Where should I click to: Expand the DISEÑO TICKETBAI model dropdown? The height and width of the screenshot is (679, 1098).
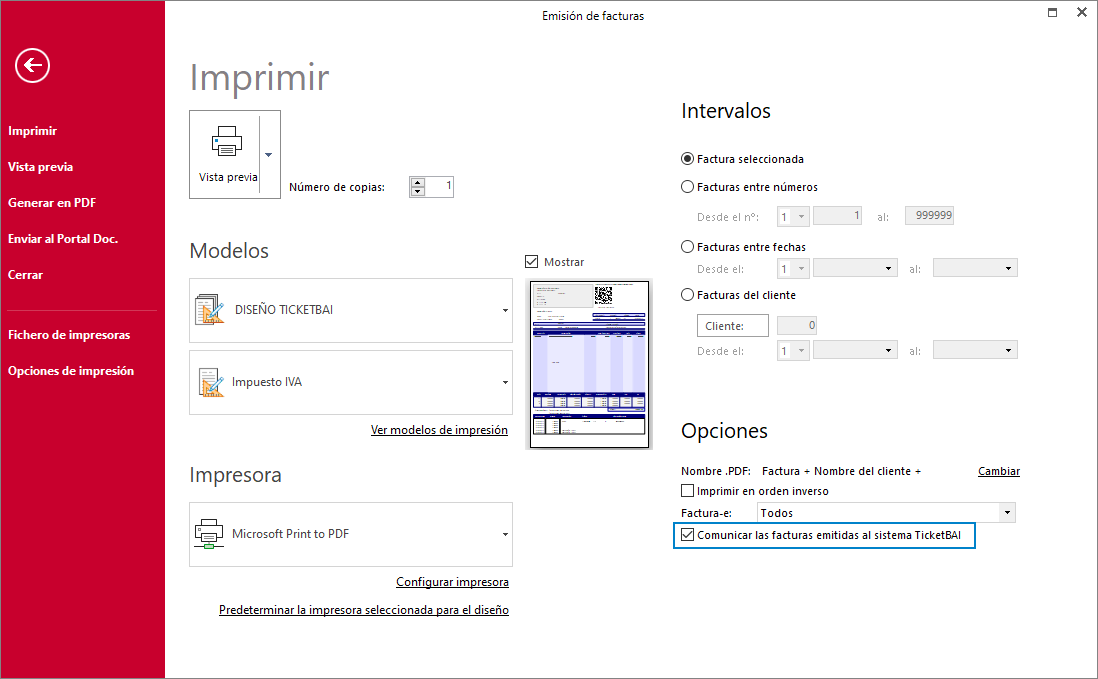point(505,310)
